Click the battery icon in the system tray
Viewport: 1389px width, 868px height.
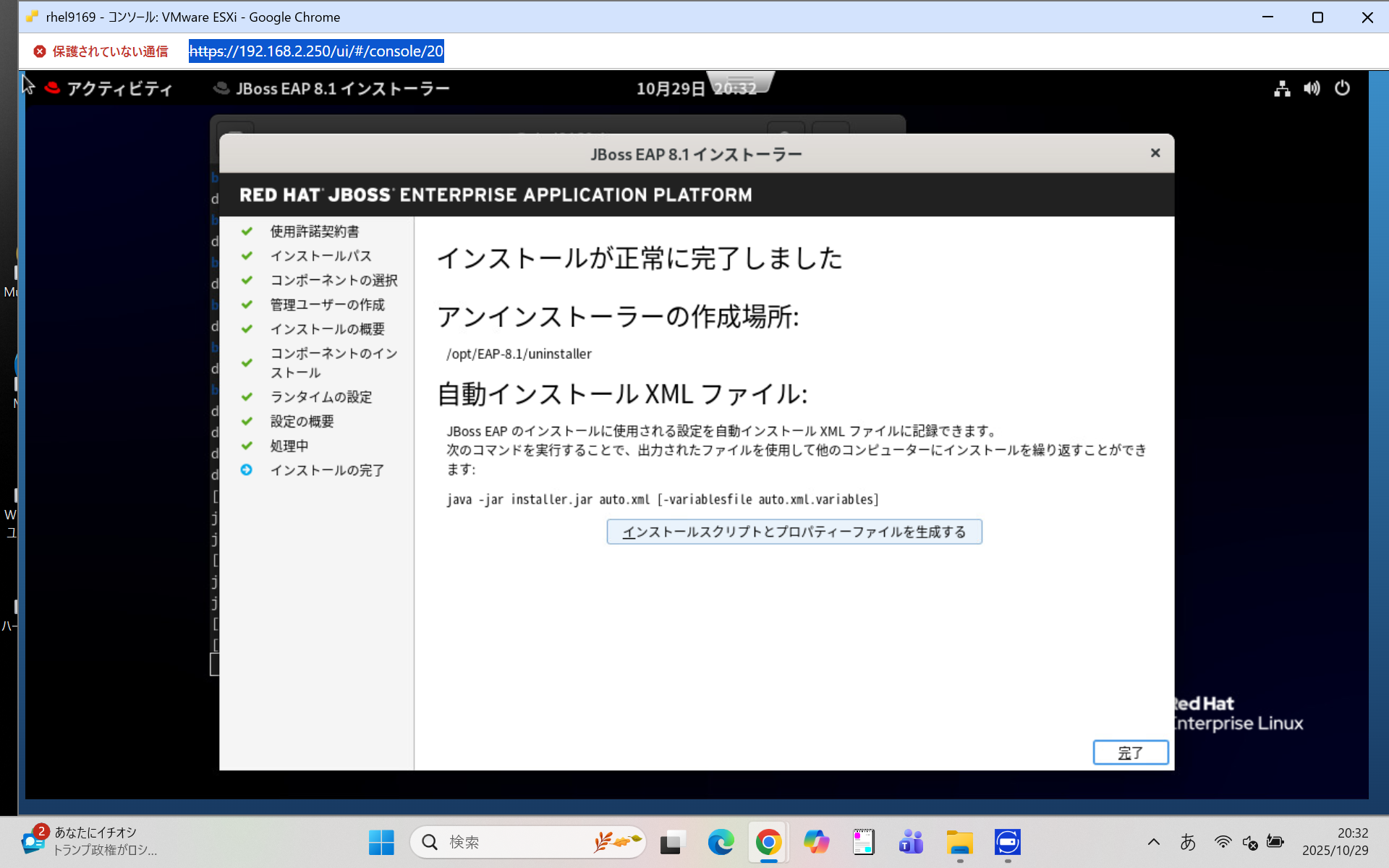1275,842
